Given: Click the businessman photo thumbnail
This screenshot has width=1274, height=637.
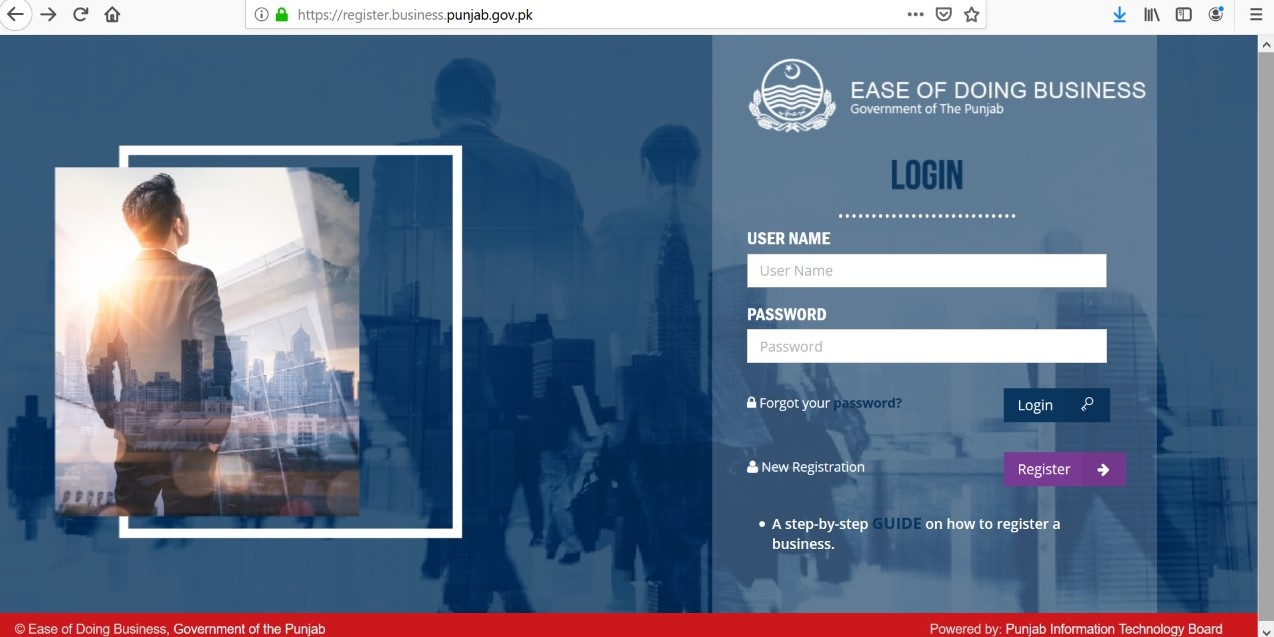Looking at the screenshot, I should point(207,341).
